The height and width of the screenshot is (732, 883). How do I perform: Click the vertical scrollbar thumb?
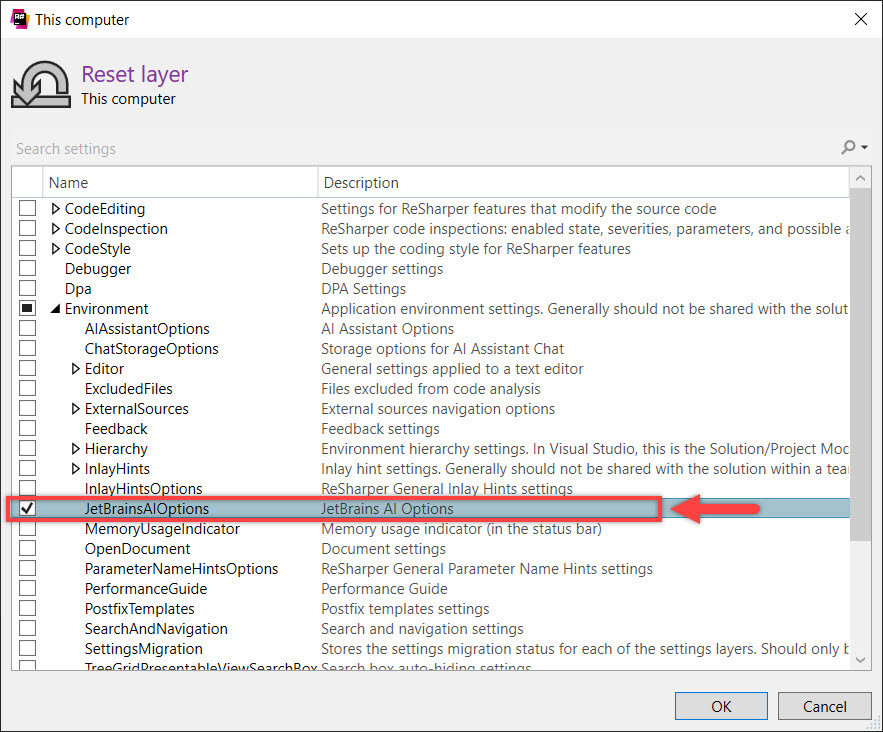coord(860,365)
